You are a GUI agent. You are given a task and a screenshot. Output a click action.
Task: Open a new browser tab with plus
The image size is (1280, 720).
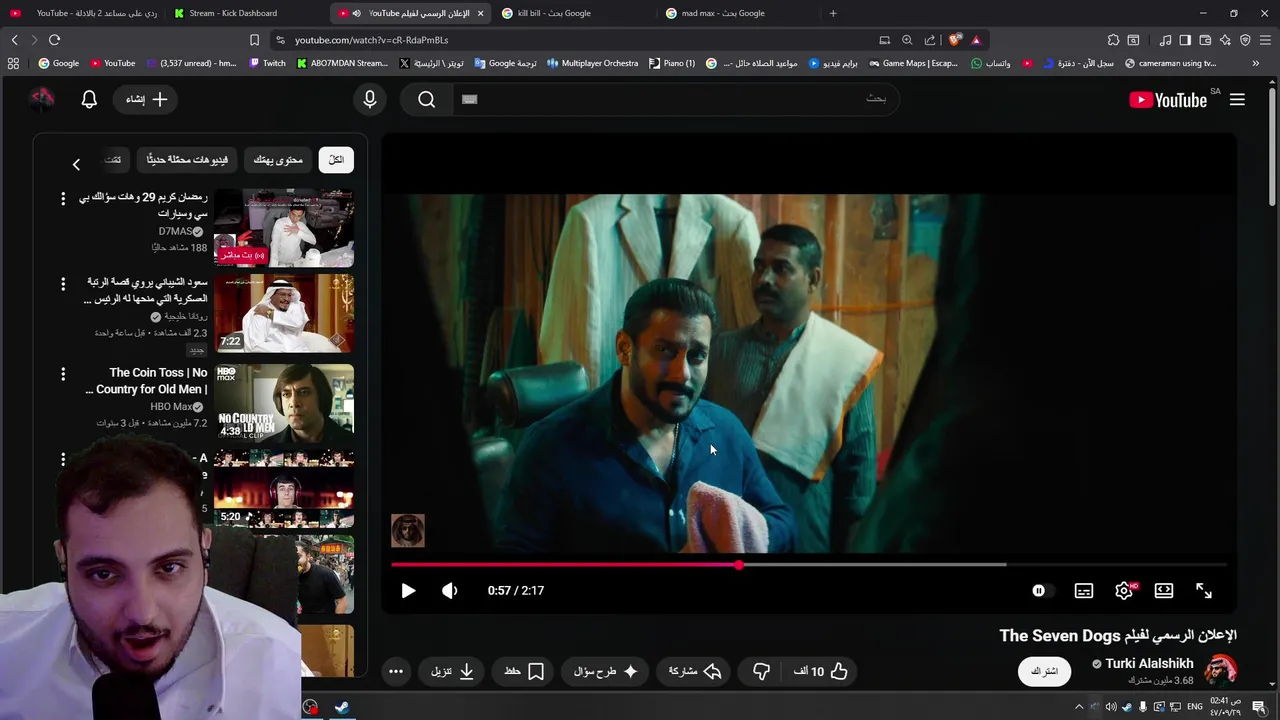[x=833, y=13]
